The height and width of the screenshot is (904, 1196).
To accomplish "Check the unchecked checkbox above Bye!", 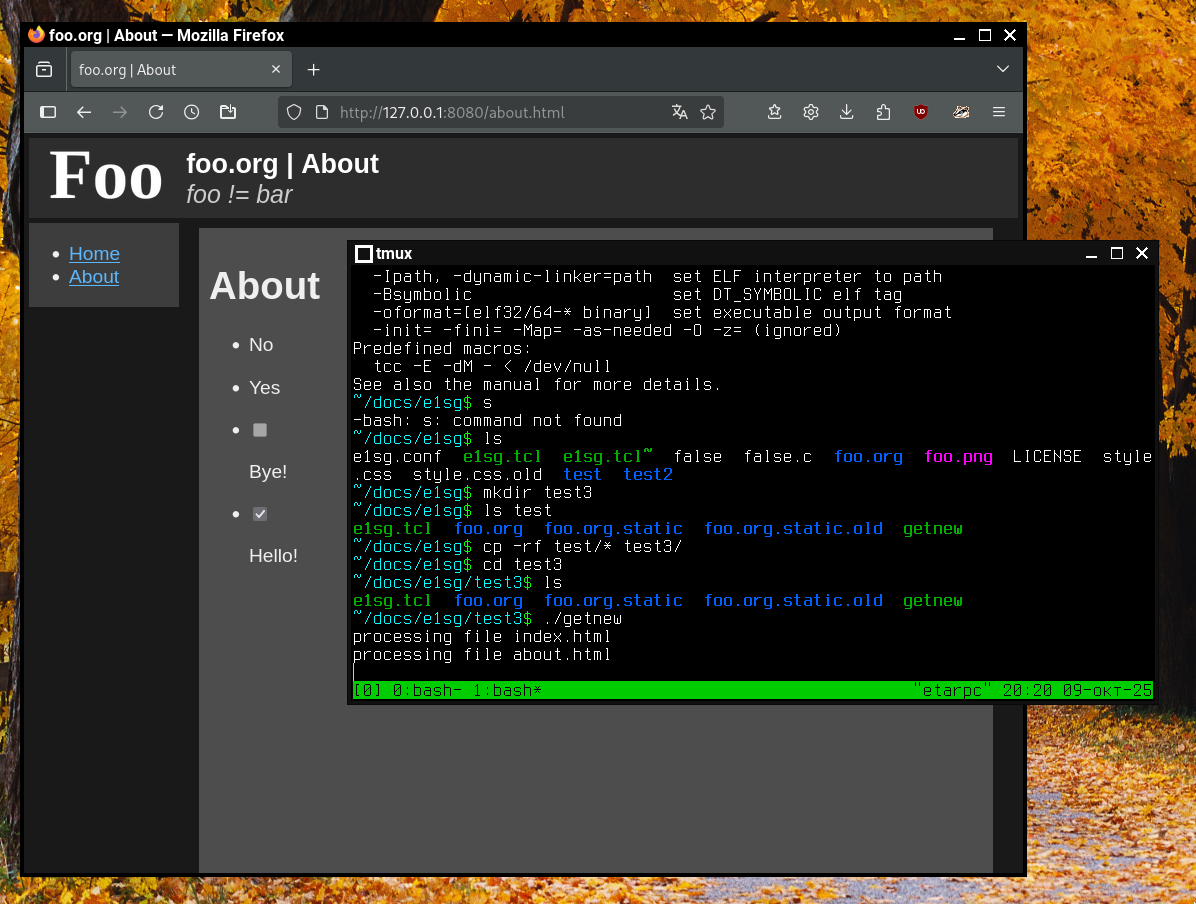I will [x=260, y=430].
